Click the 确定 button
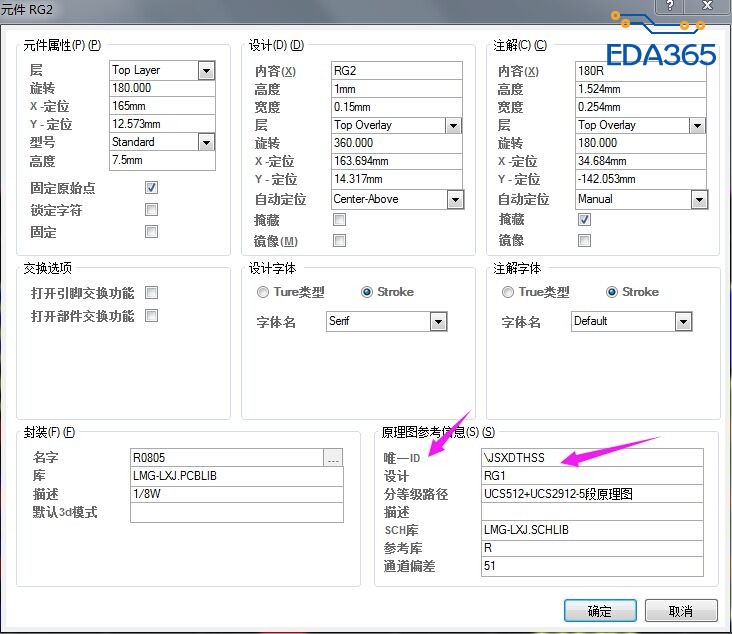This screenshot has width=732, height=634. click(x=600, y=611)
